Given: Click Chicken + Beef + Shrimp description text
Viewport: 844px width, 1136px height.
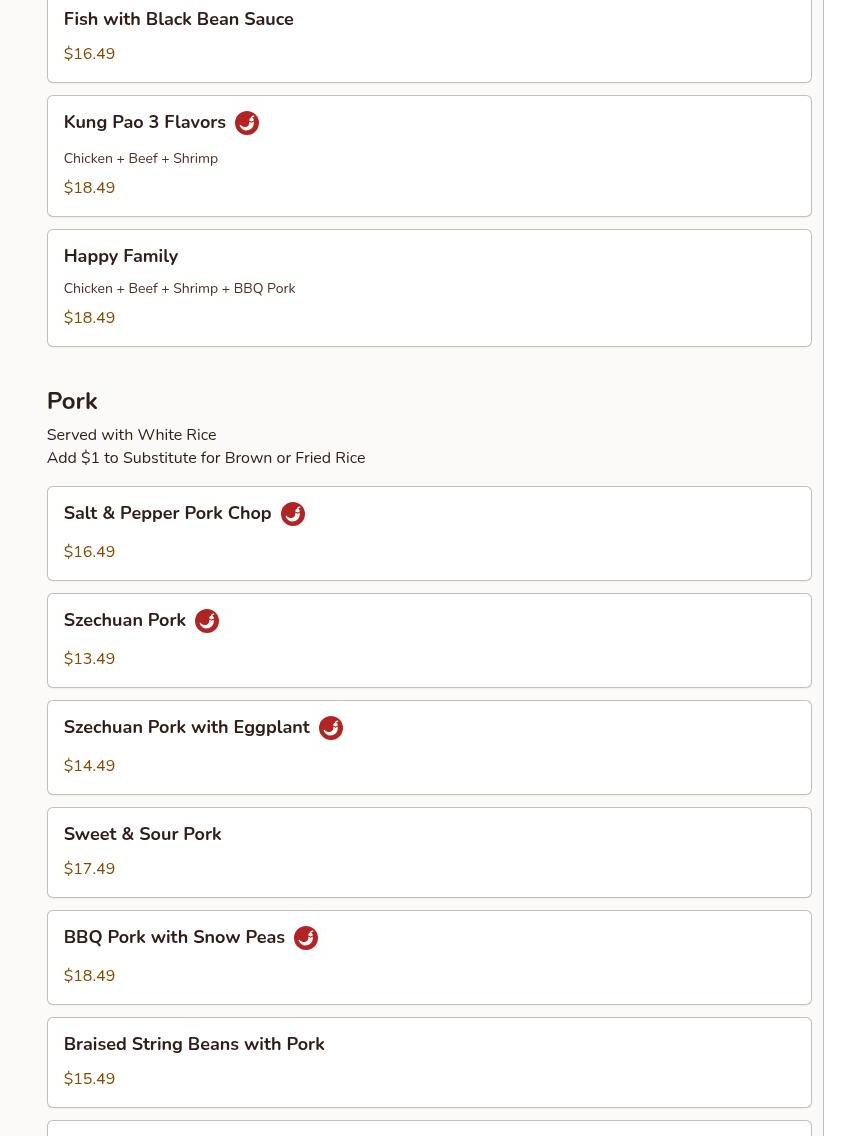Looking at the screenshot, I should [141, 159].
